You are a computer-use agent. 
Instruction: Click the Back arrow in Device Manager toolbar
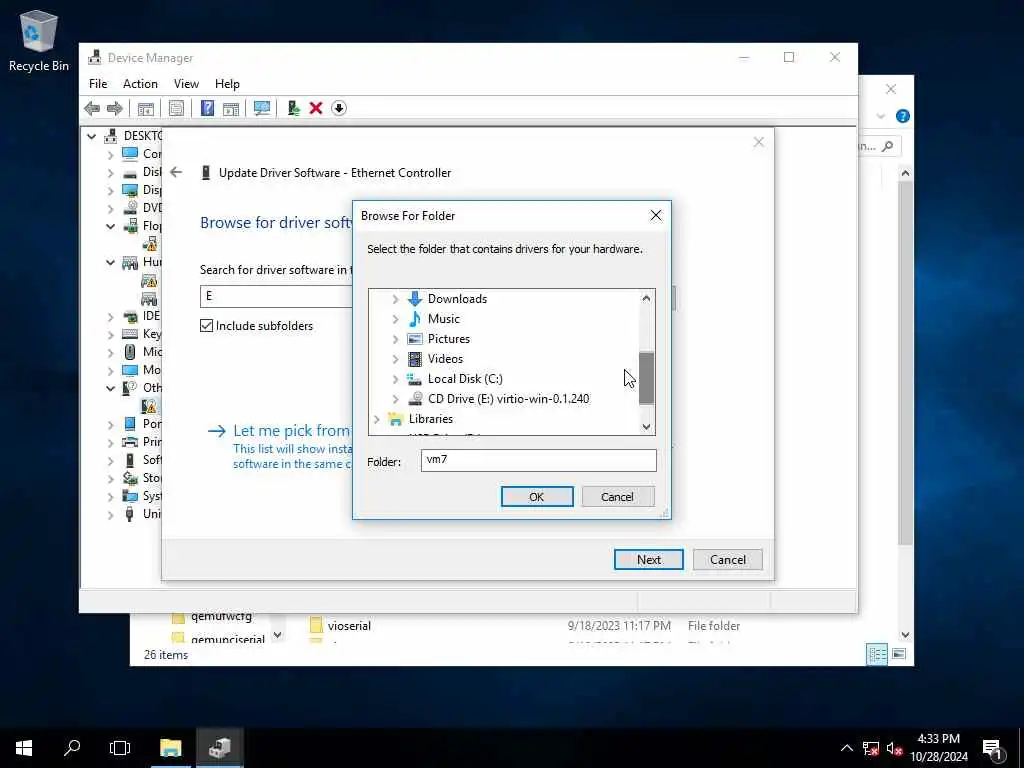[92, 108]
